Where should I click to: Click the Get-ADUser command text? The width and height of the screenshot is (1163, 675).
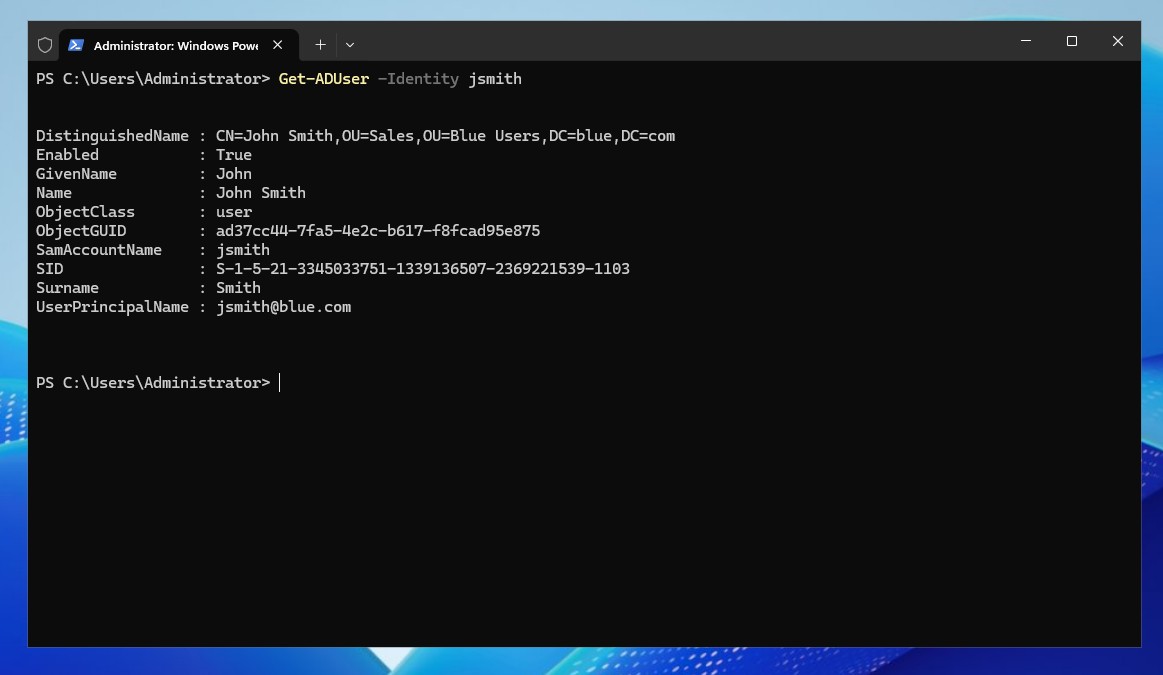click(x=324, y=78)
